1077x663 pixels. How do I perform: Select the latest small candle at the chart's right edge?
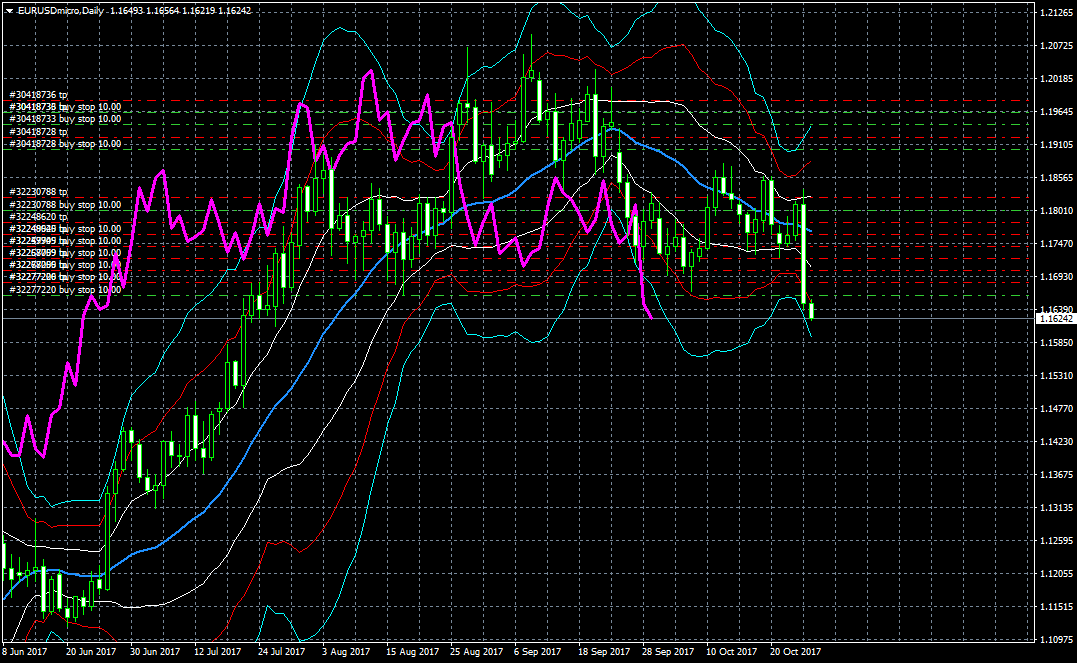pyautogui.click(x=812, y=310)
